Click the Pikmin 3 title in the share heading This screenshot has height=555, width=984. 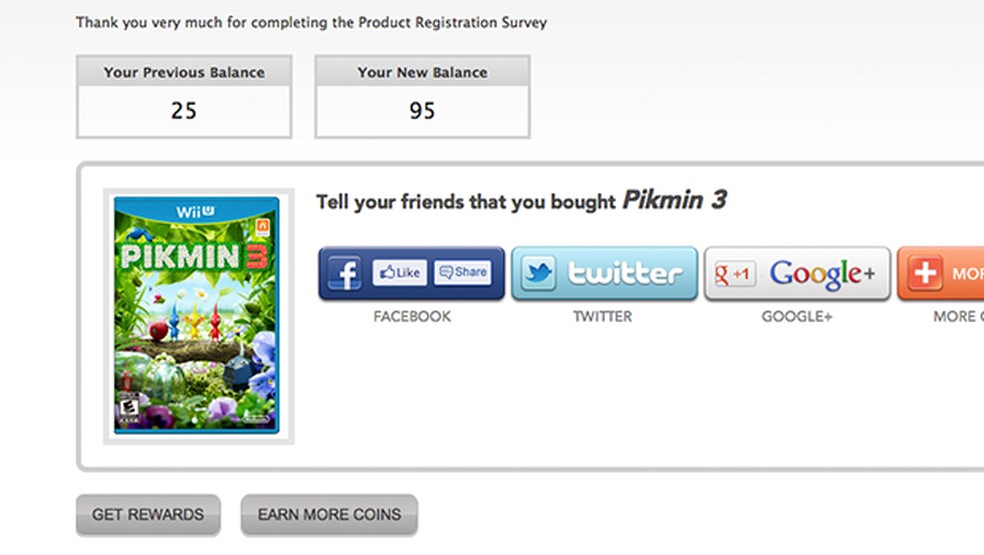pos(674,200)
